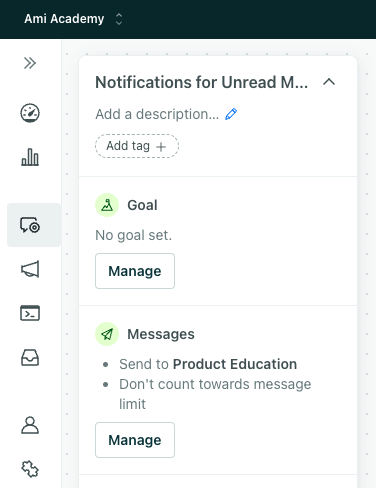The width and height of the screenshot is (376, 488).
Task: Click the Notifications for Unread title text
Action: click(201, 82)
